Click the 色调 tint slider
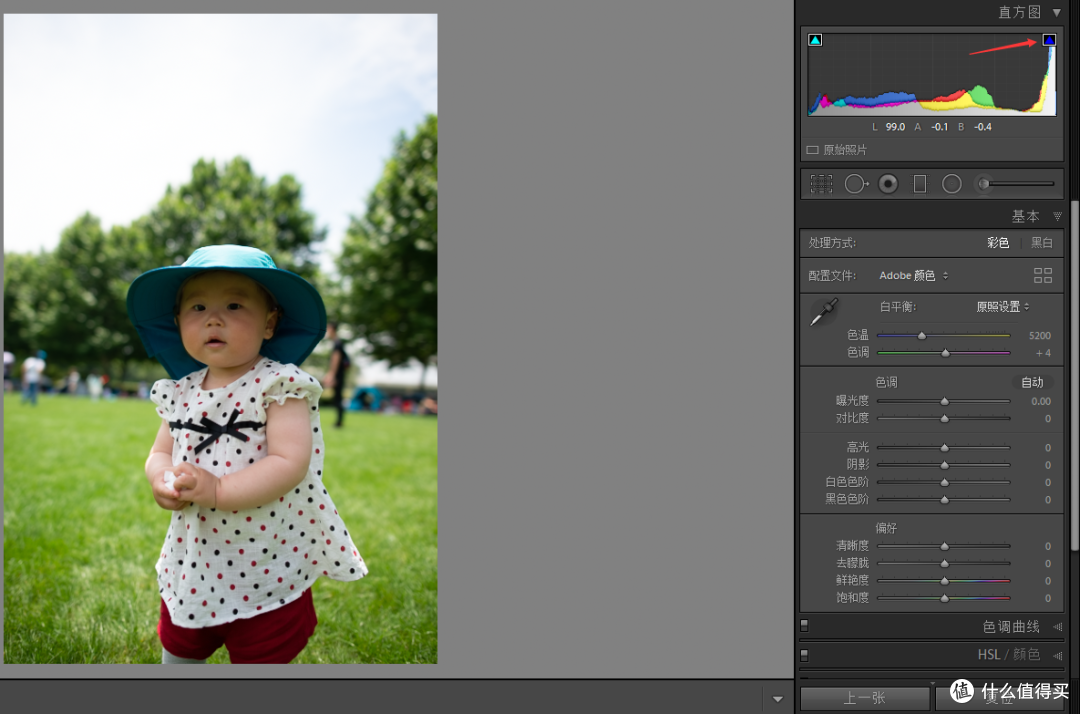This screenshot has height=714, width=1080. (943, 353)
